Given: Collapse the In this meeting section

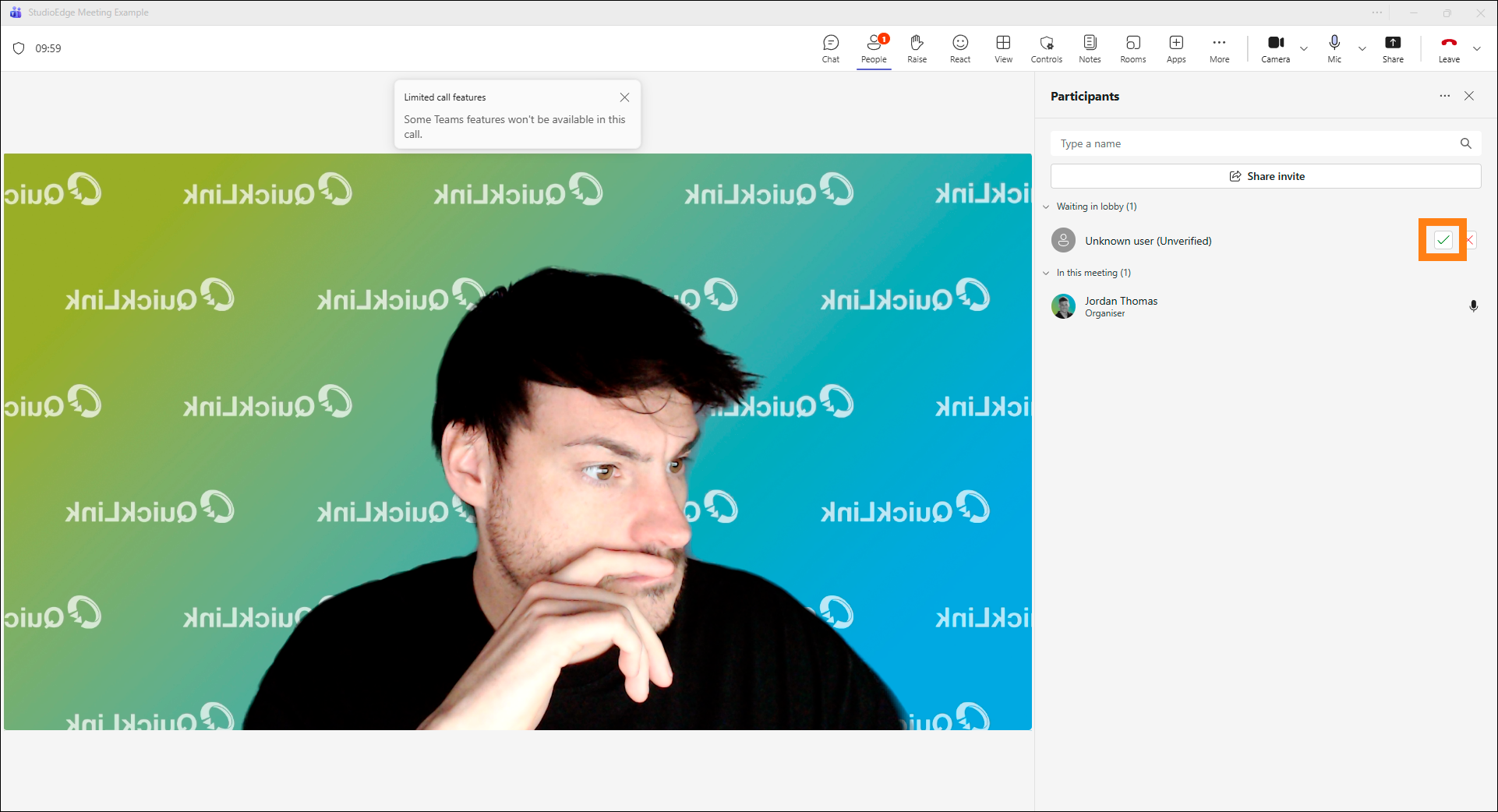Looking at the screenshot, I should 1046,273.
